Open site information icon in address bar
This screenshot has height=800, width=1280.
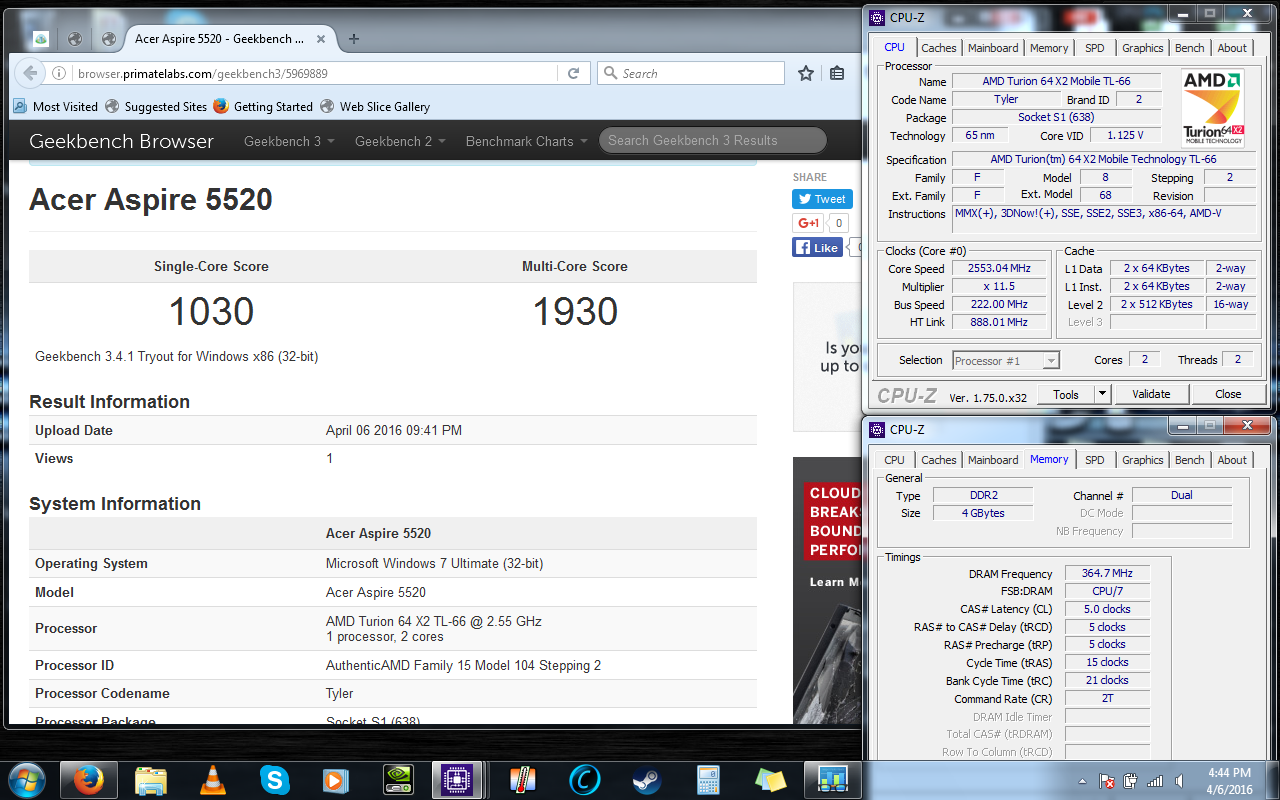(60, 73)
